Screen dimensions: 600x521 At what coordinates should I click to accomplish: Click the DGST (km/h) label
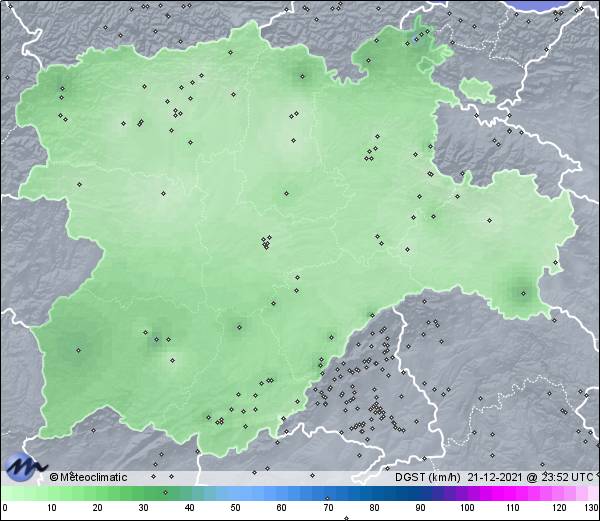427,477
